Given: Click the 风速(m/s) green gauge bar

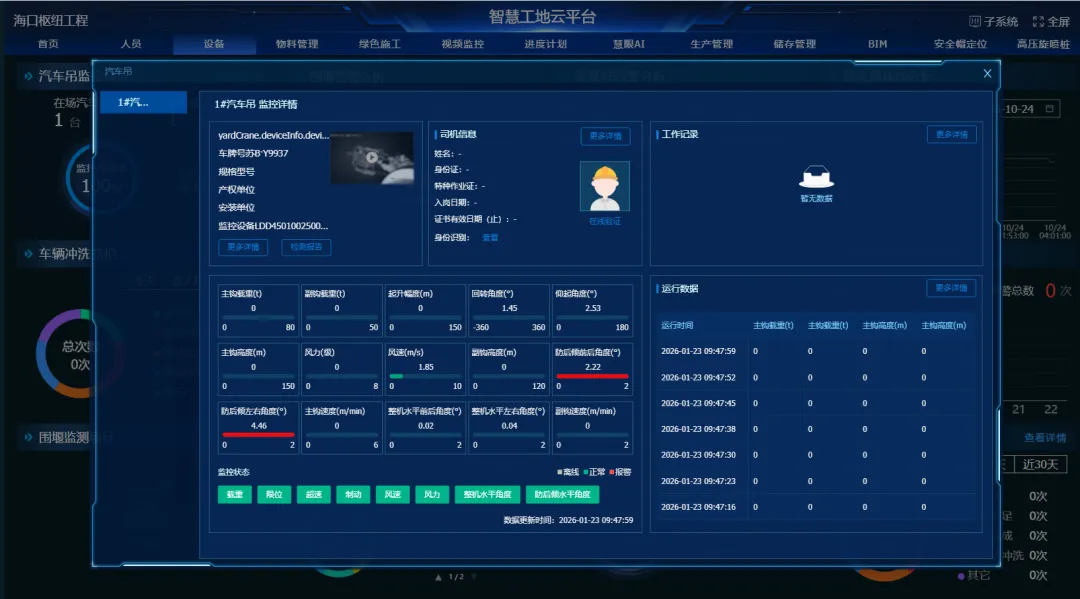Looking at the screenshot, I should [x=396, y=376].
